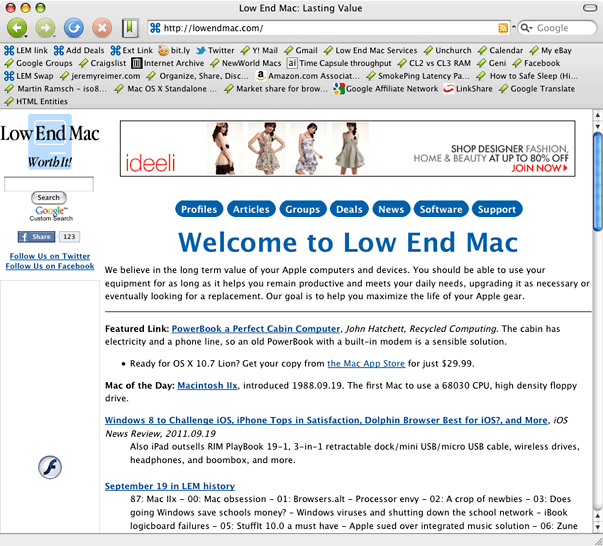Open the Craigslist bookmark
The image size is (603, 546).
pos(102,63)
